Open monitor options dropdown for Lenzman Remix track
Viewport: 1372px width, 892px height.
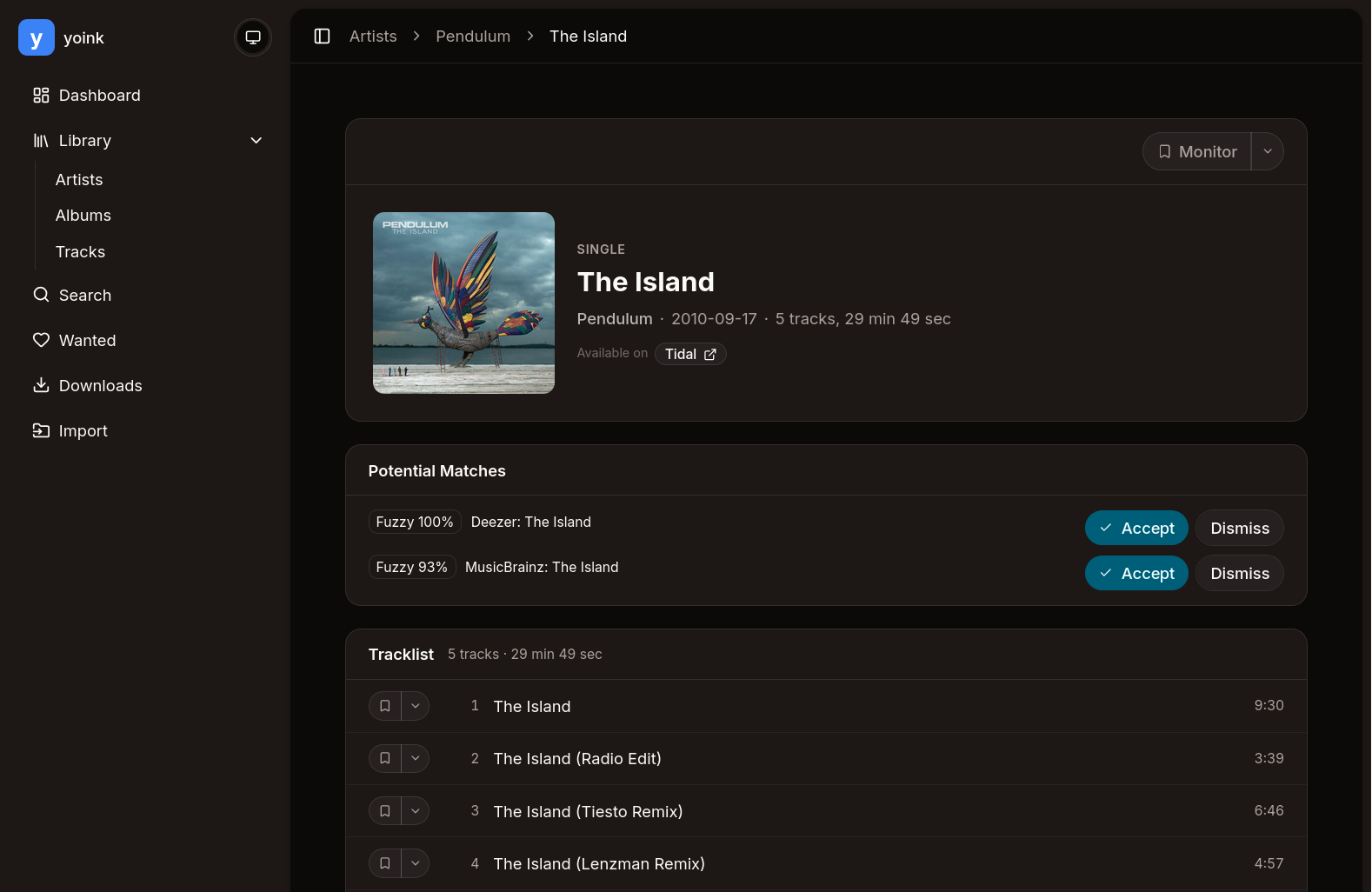pos(416,863)
